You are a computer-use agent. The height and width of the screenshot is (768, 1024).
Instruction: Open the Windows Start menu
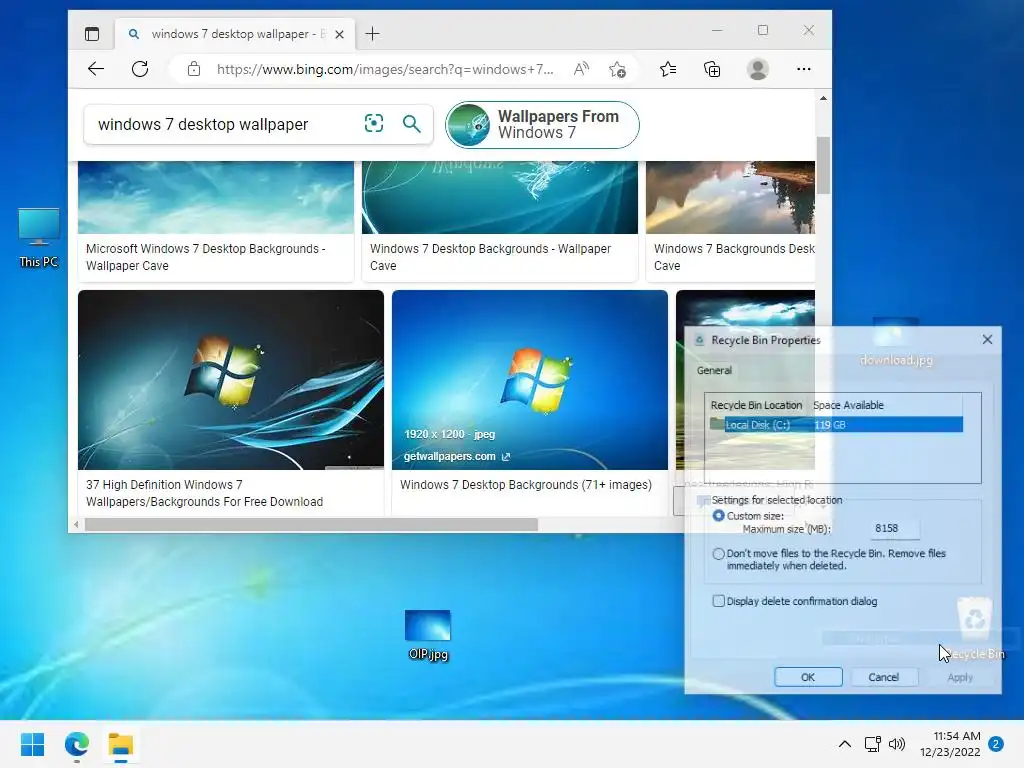33,744
